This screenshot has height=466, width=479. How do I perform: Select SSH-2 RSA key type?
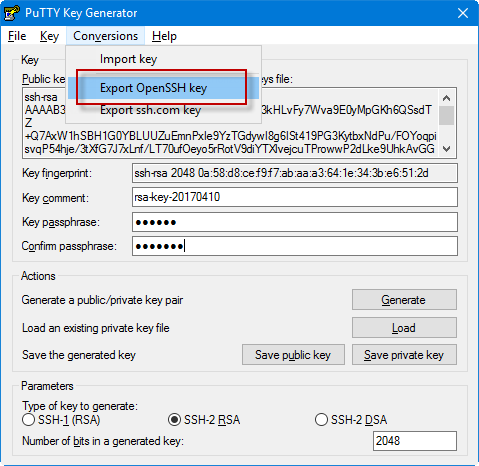click(174, 420)
